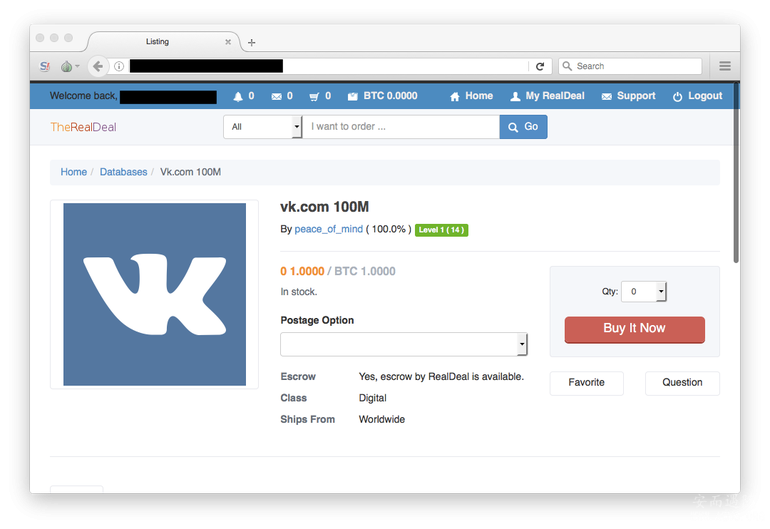Click the BTC 0.0000 wallet balance
The width and height of the screenshot is (770, 529).
(x=382, y=96)
